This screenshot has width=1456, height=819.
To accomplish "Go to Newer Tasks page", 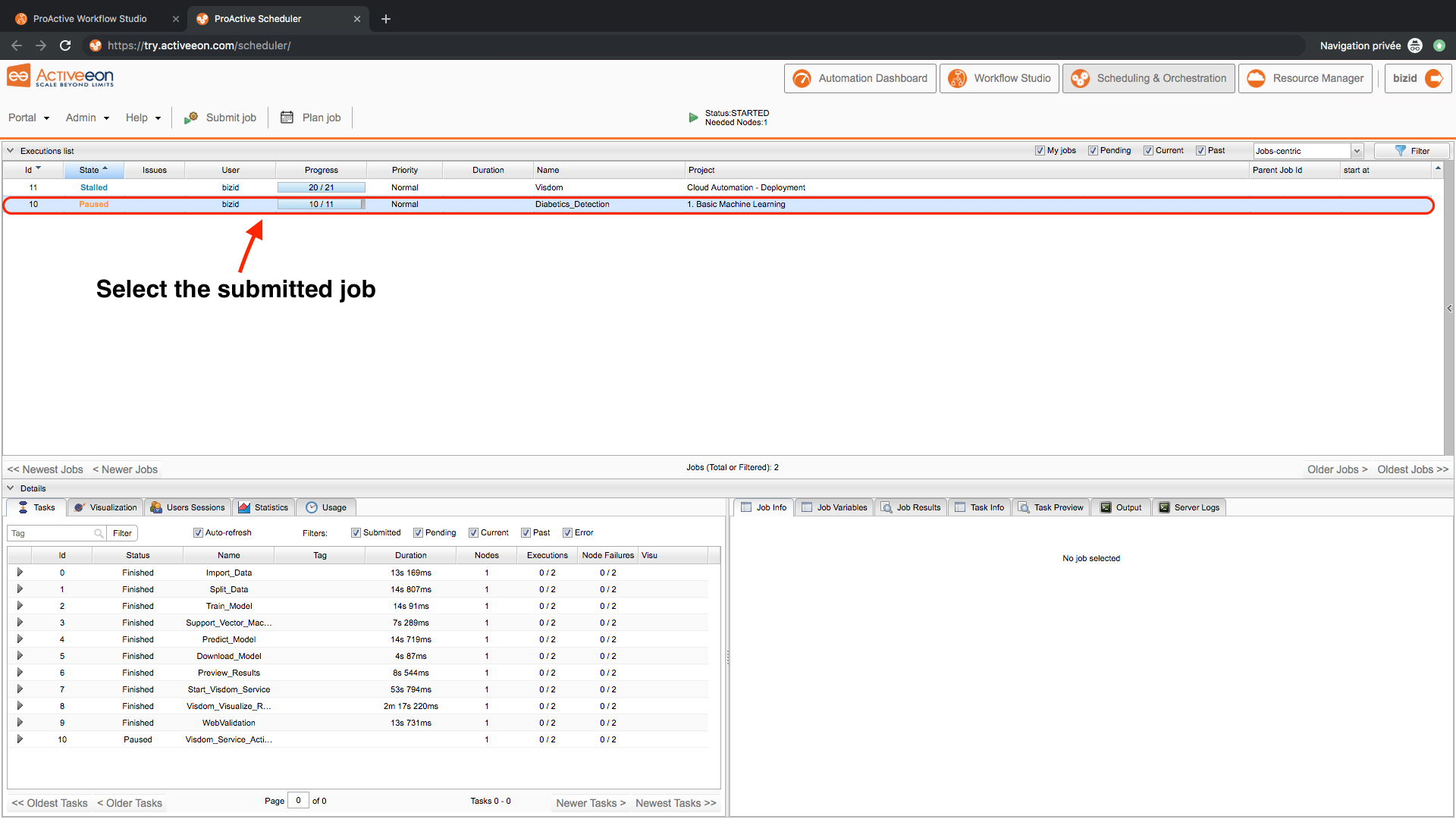I will pos(591,803).
